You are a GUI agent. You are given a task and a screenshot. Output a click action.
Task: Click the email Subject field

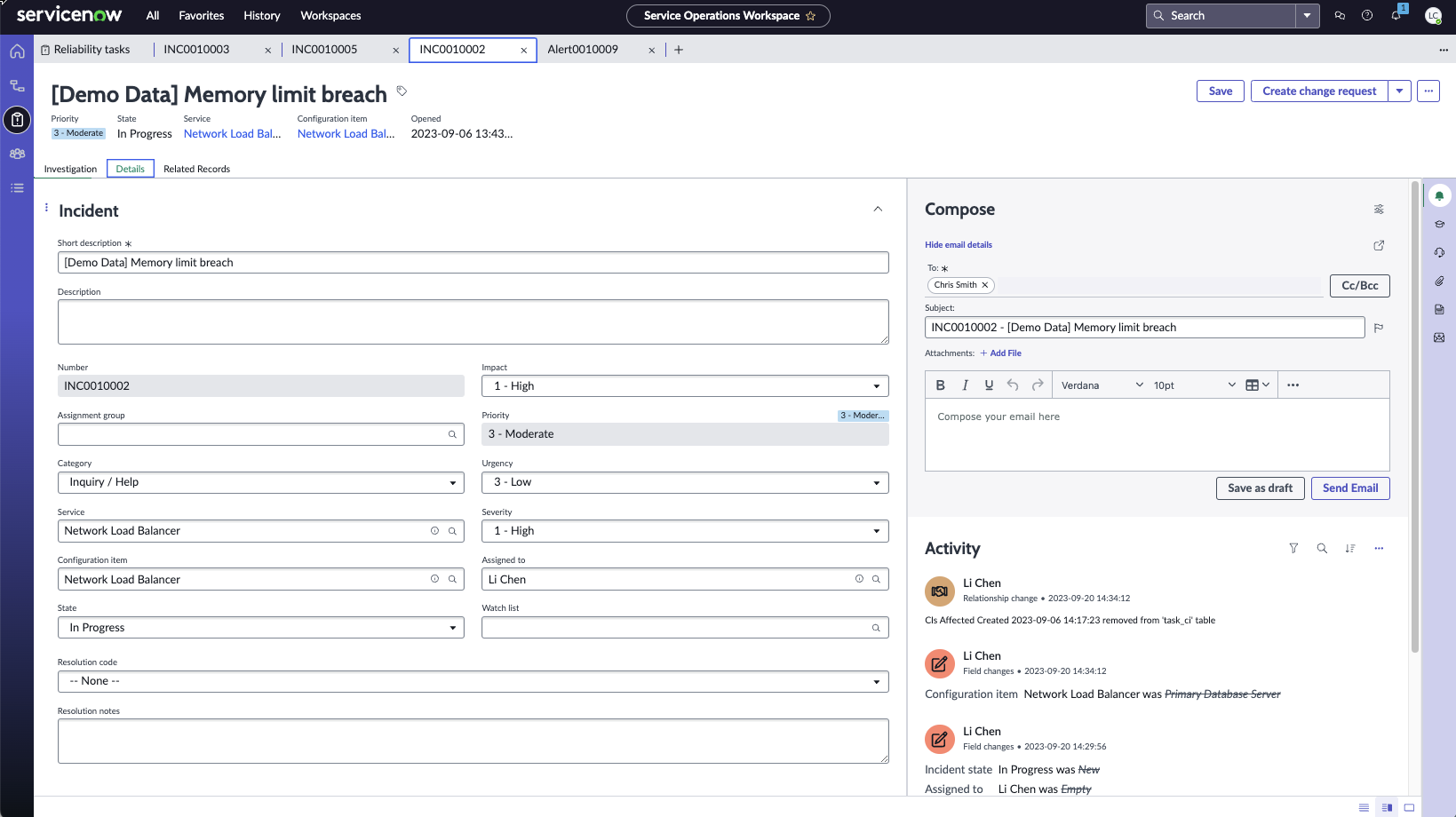1144,328
